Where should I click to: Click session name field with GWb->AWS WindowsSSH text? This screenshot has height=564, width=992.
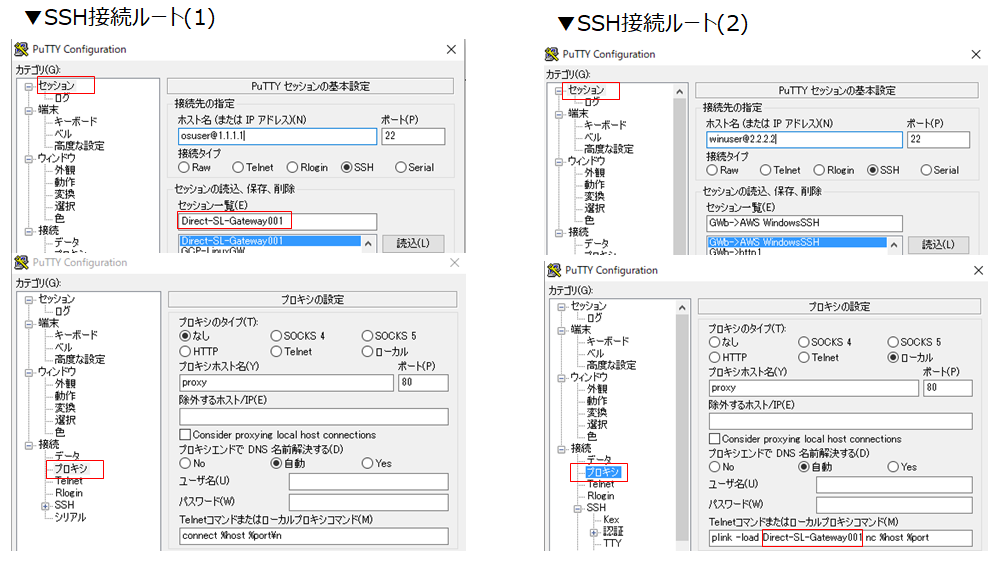coord(804,223)
